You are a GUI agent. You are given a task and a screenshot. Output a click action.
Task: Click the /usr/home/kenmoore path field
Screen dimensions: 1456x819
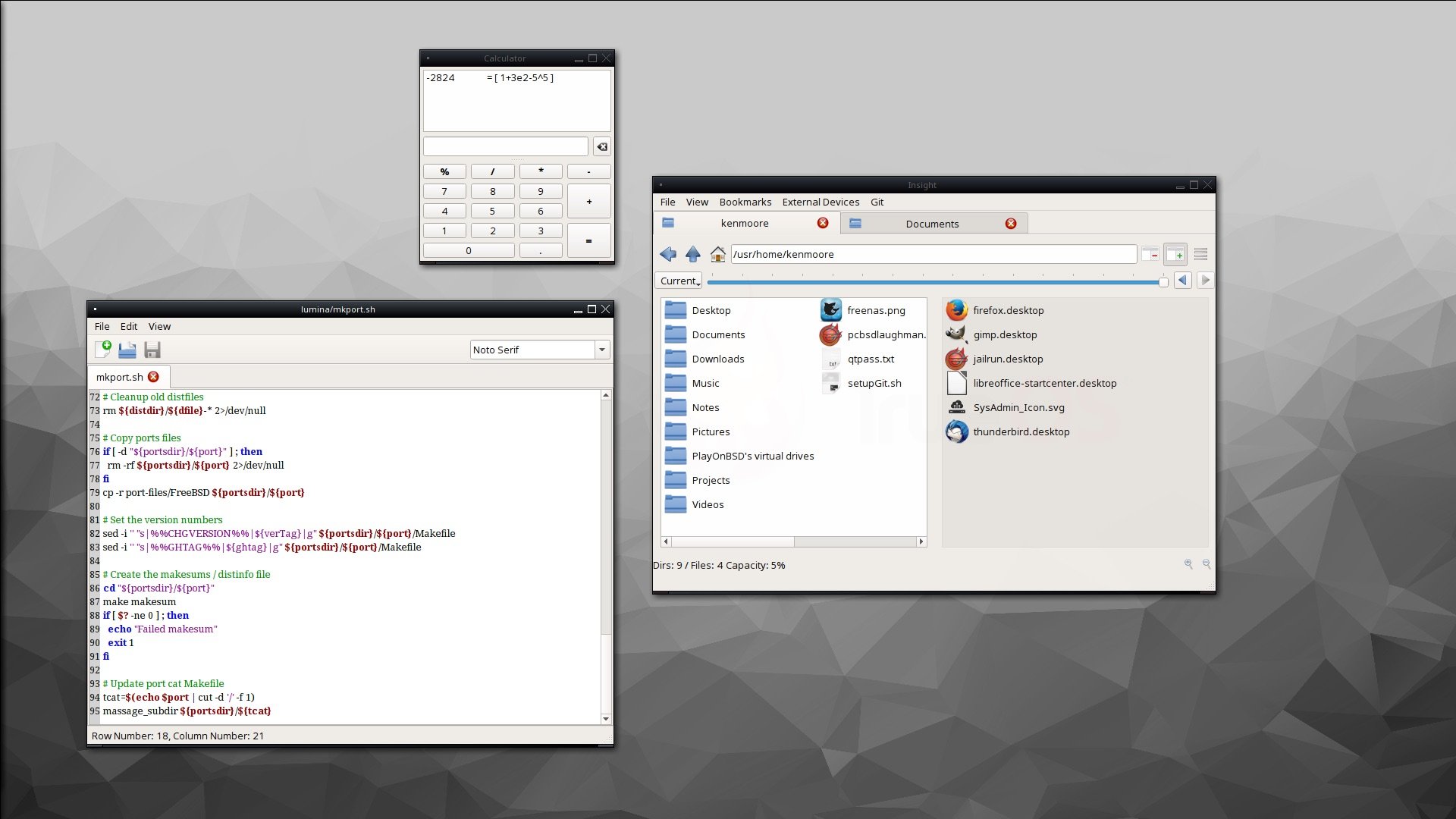tap(933, 254)
